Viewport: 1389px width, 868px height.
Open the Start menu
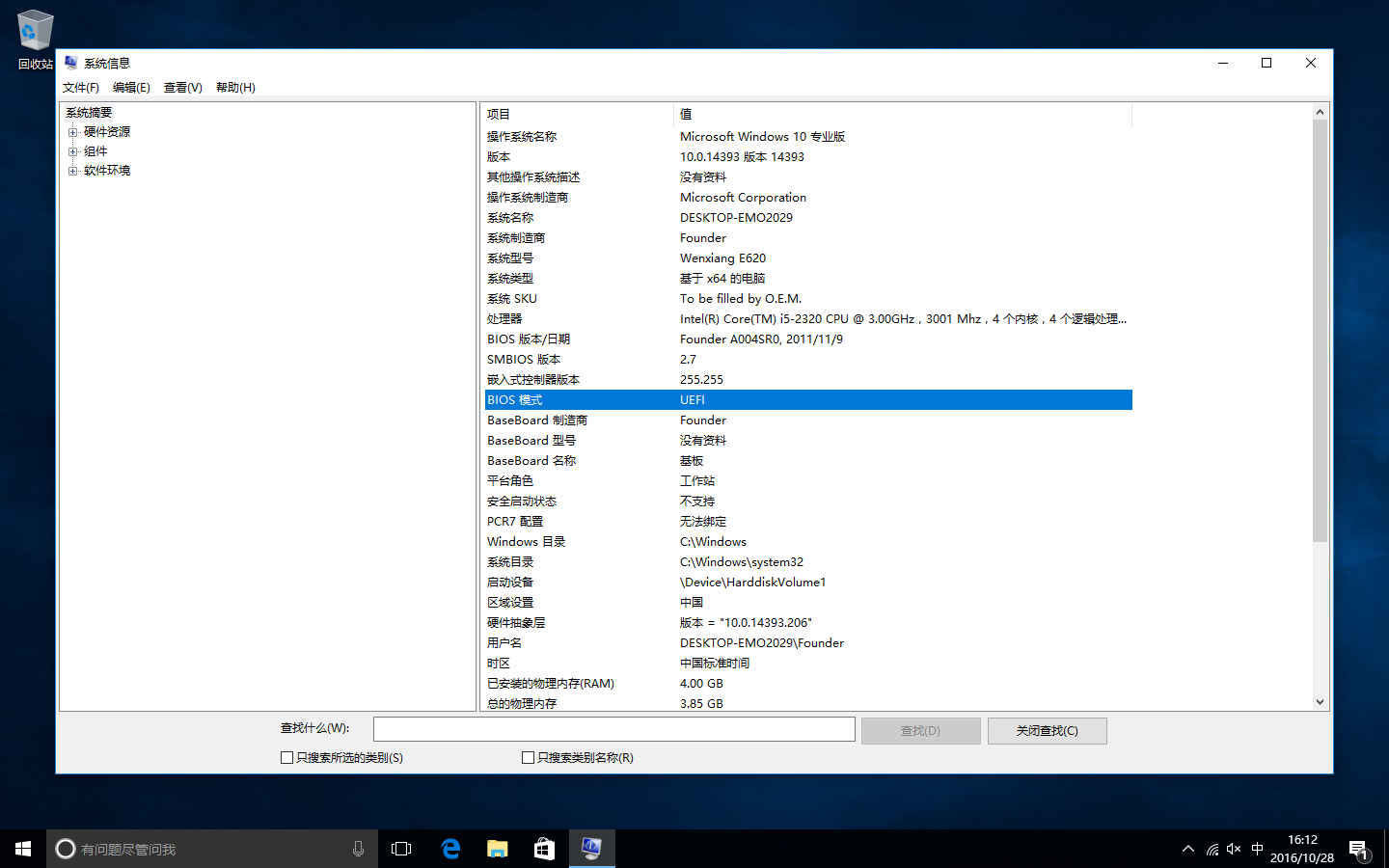pos(21,848)
